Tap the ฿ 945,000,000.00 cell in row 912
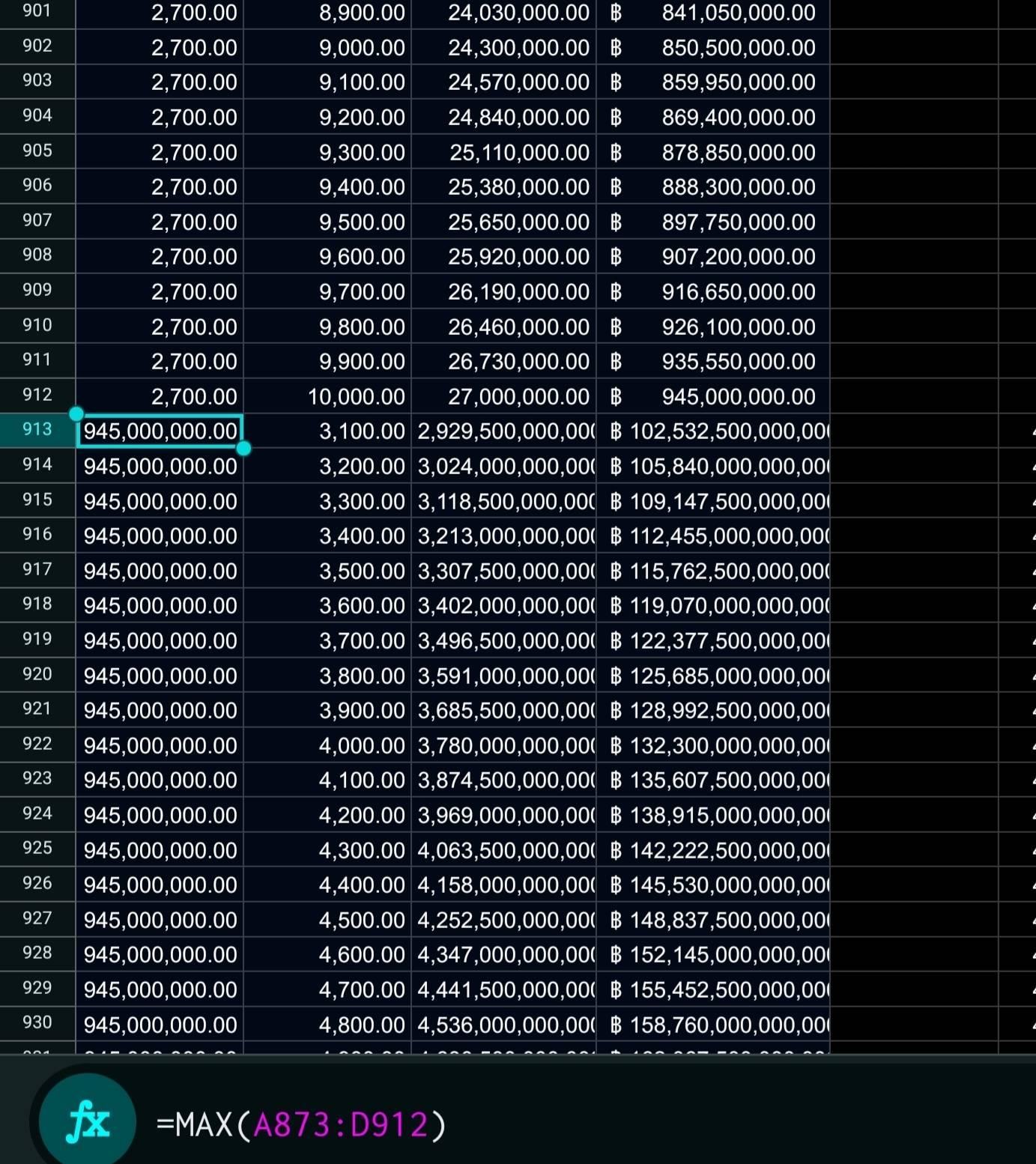 [x=713, y=395]
